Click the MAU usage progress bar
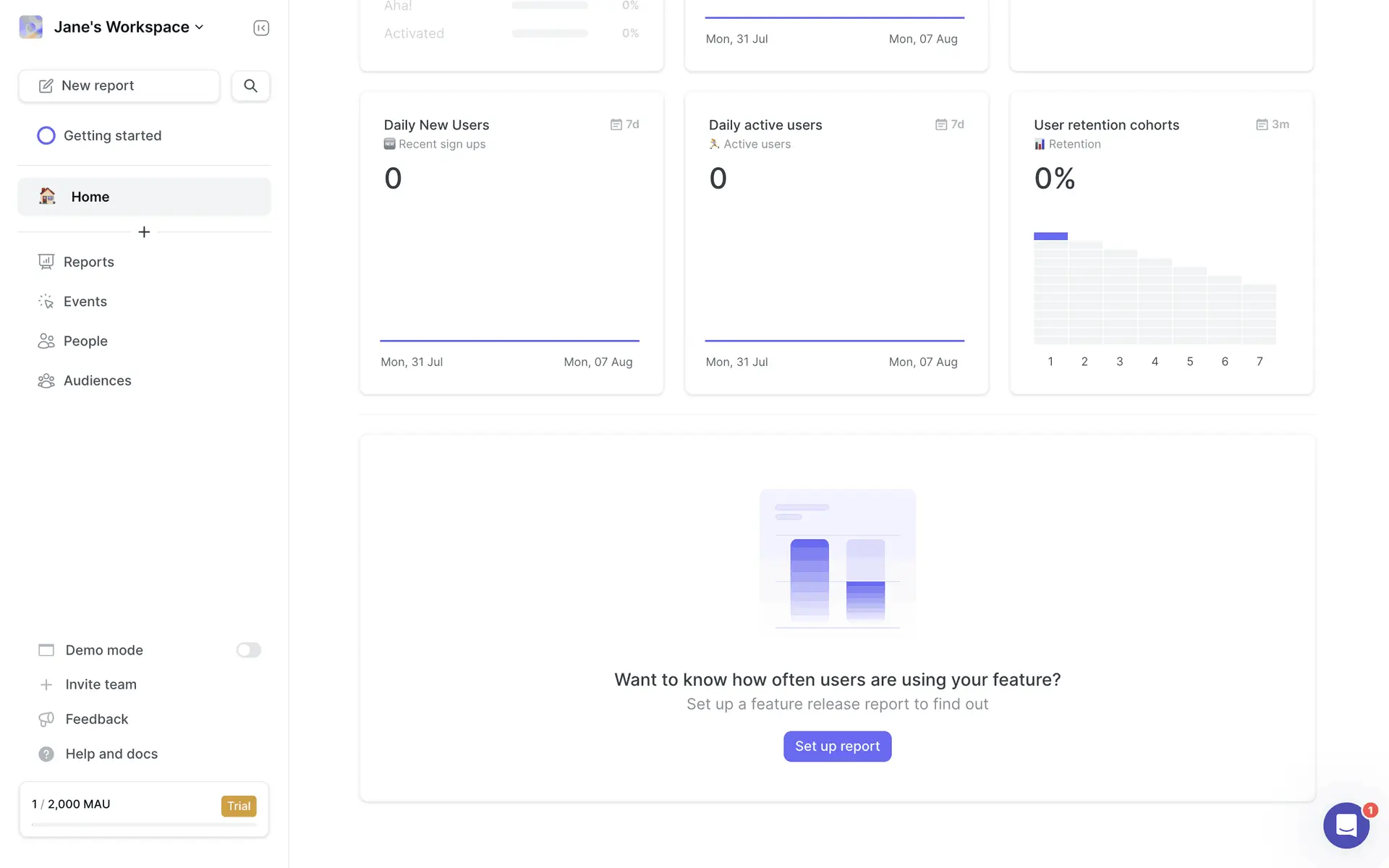 pos(144,824)
